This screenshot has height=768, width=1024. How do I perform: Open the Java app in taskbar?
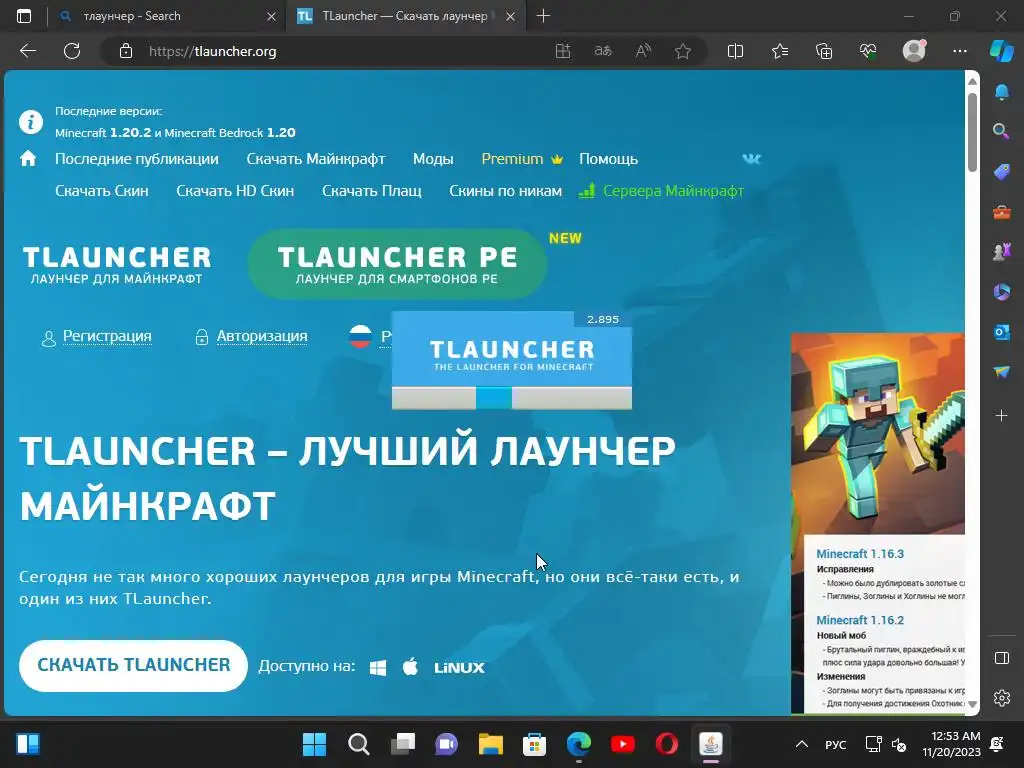pyautogui.click(x=711, y=744)
